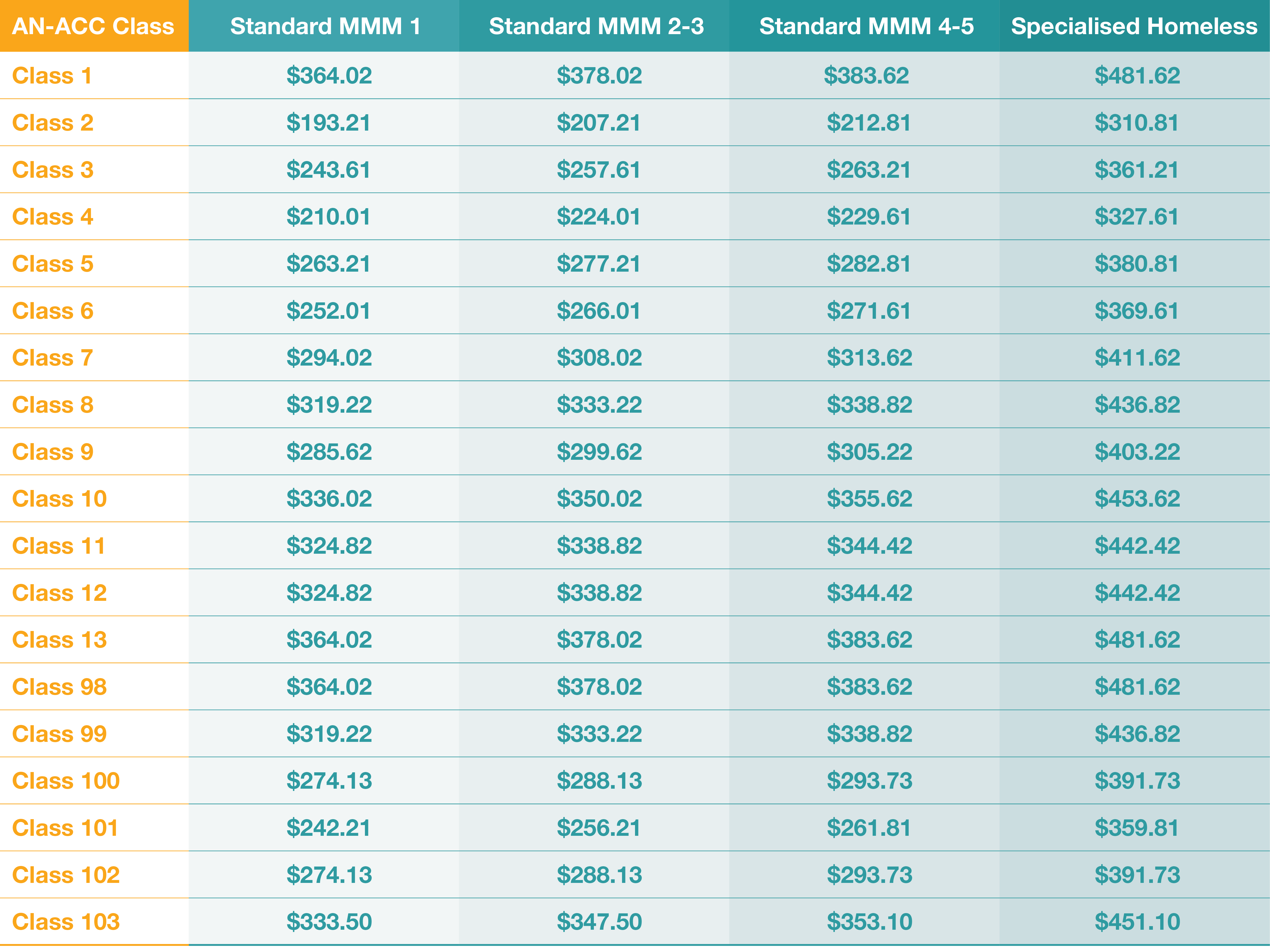Click the "Class 102" row label
Screen dimensions: 1270x952
click(66, 875)
